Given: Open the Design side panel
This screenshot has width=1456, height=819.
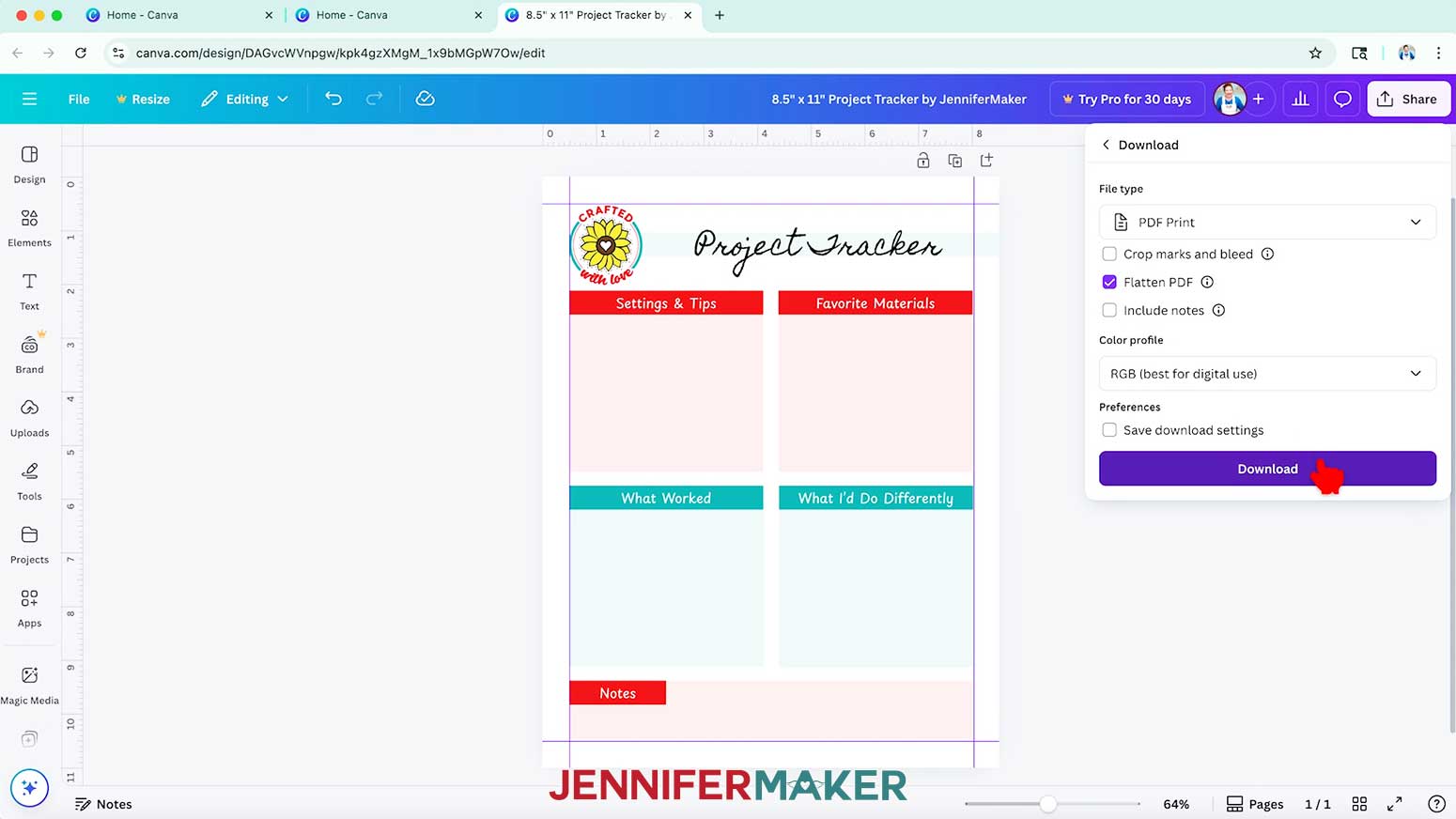Looking at the screenshot, I should (29, 164).
